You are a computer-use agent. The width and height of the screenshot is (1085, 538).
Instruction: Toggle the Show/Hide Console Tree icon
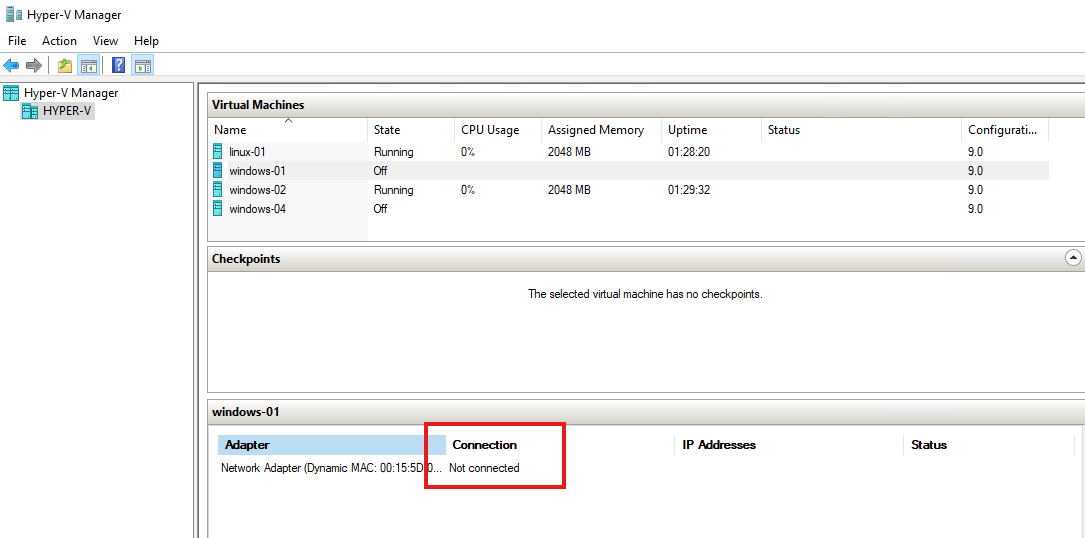[88, 66]
